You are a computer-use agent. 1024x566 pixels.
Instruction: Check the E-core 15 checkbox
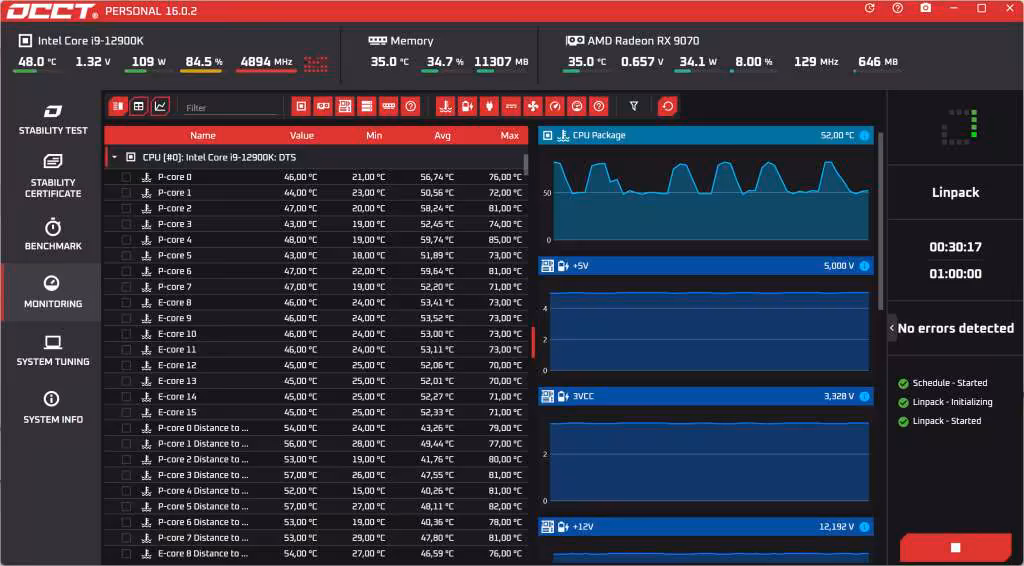pyautogui.click(x=126, y=412)
